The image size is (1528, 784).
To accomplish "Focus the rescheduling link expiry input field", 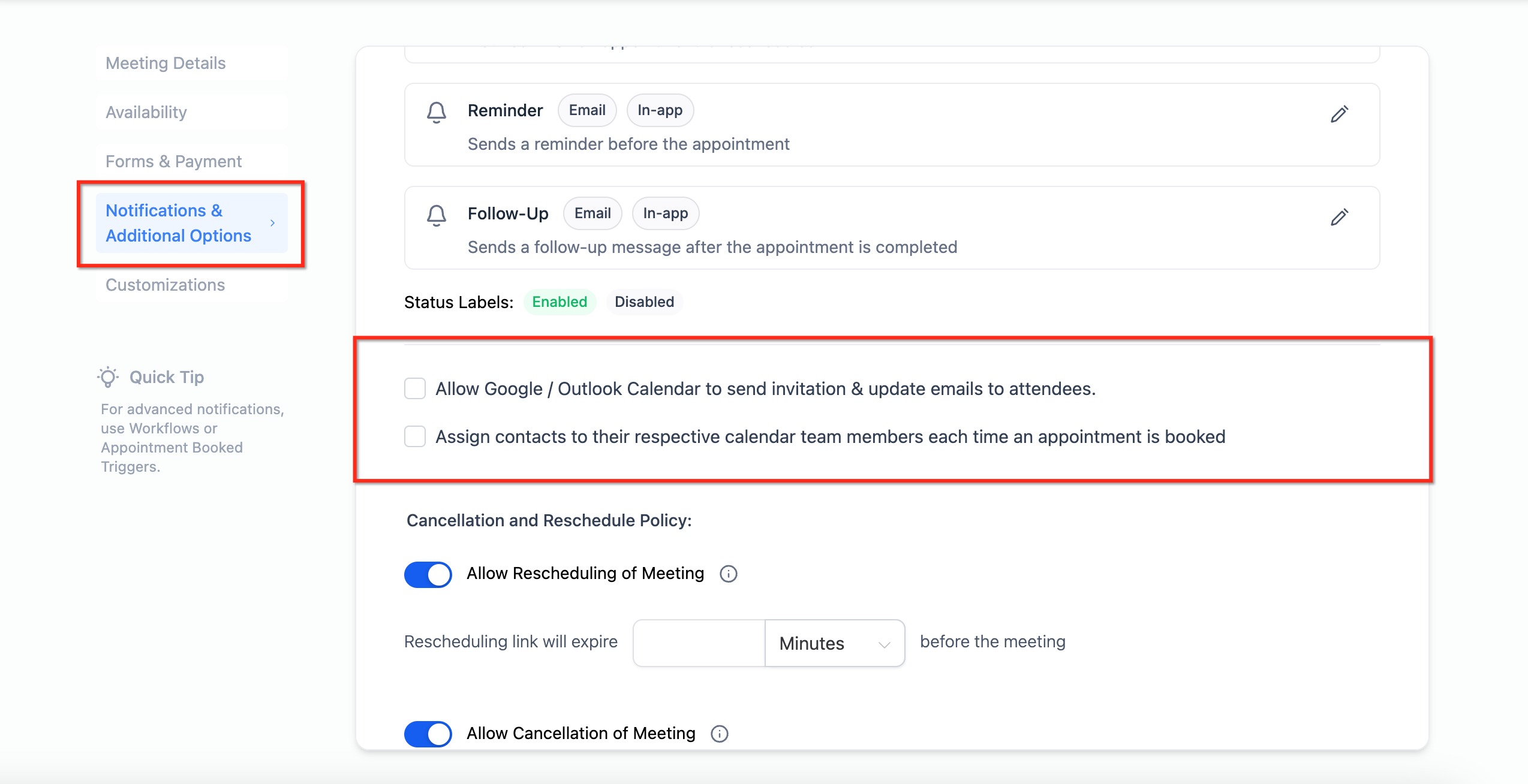I will (699, 643).
